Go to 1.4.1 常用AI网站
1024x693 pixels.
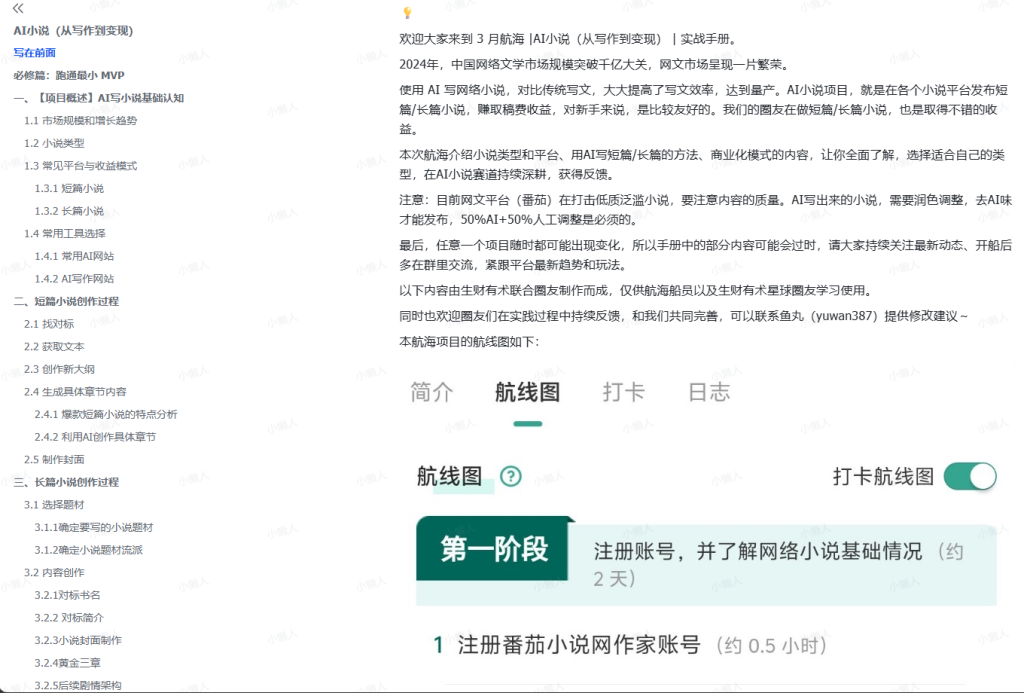click(x=74, y=256)
